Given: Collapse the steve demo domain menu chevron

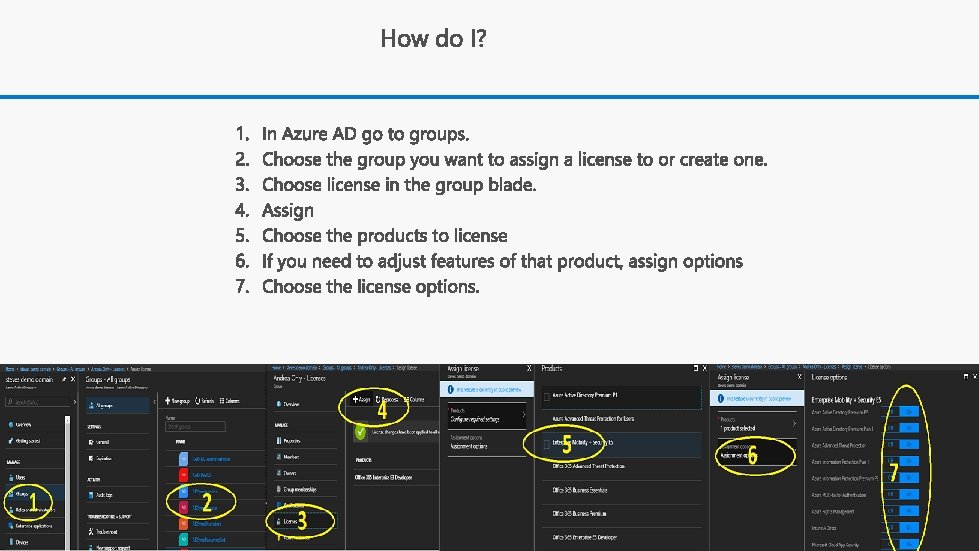Looking at the screenshot, I should pyautogui.click(x=75, y=402).
